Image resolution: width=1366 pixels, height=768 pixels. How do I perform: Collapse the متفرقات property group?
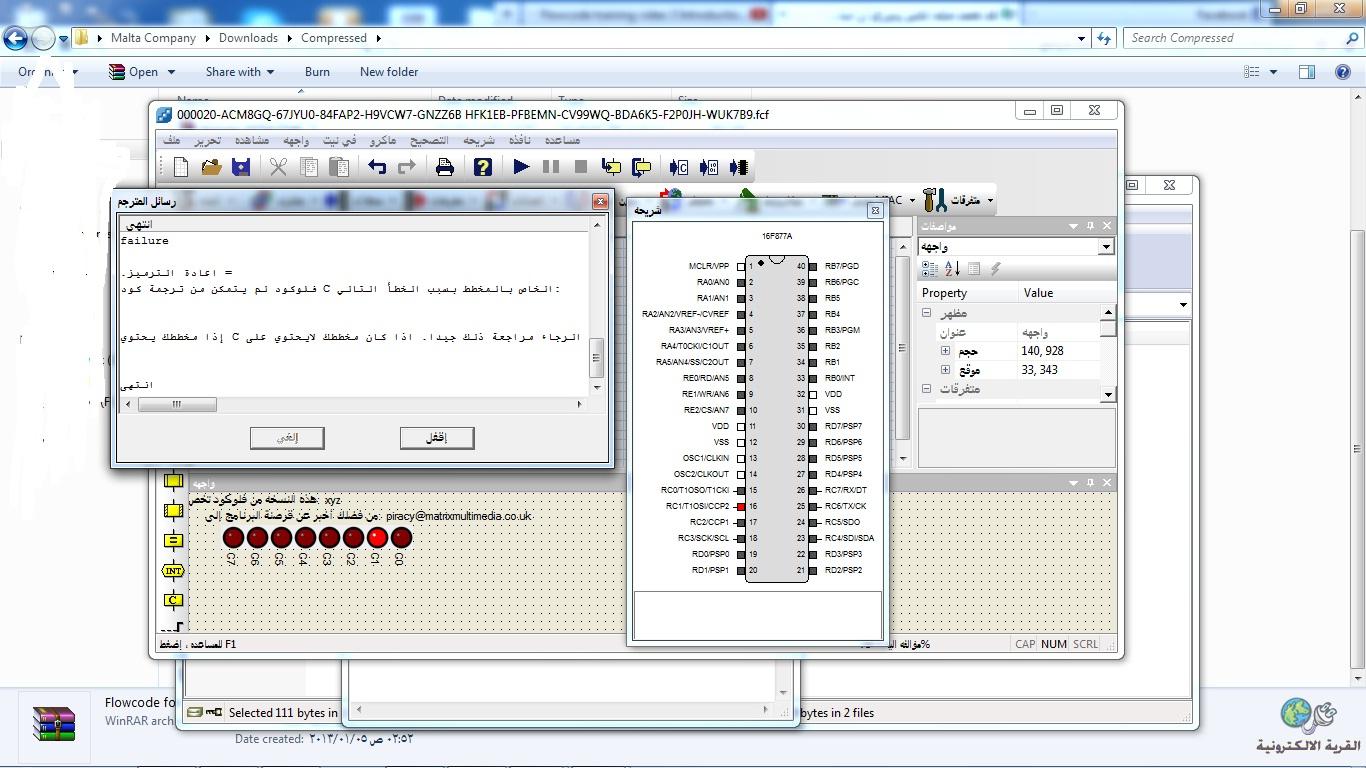(926, 389)
